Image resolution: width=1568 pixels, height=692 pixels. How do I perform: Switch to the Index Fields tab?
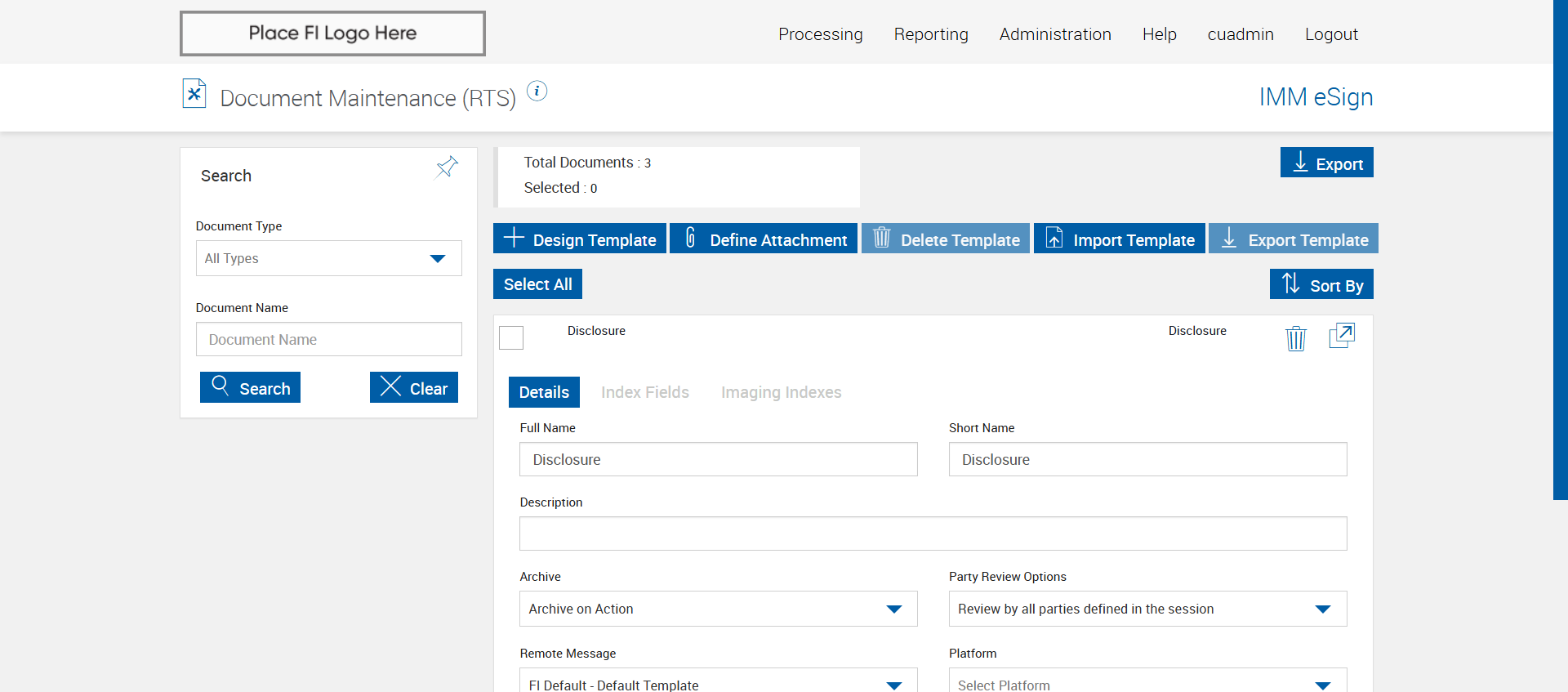(x=644, y=392)
